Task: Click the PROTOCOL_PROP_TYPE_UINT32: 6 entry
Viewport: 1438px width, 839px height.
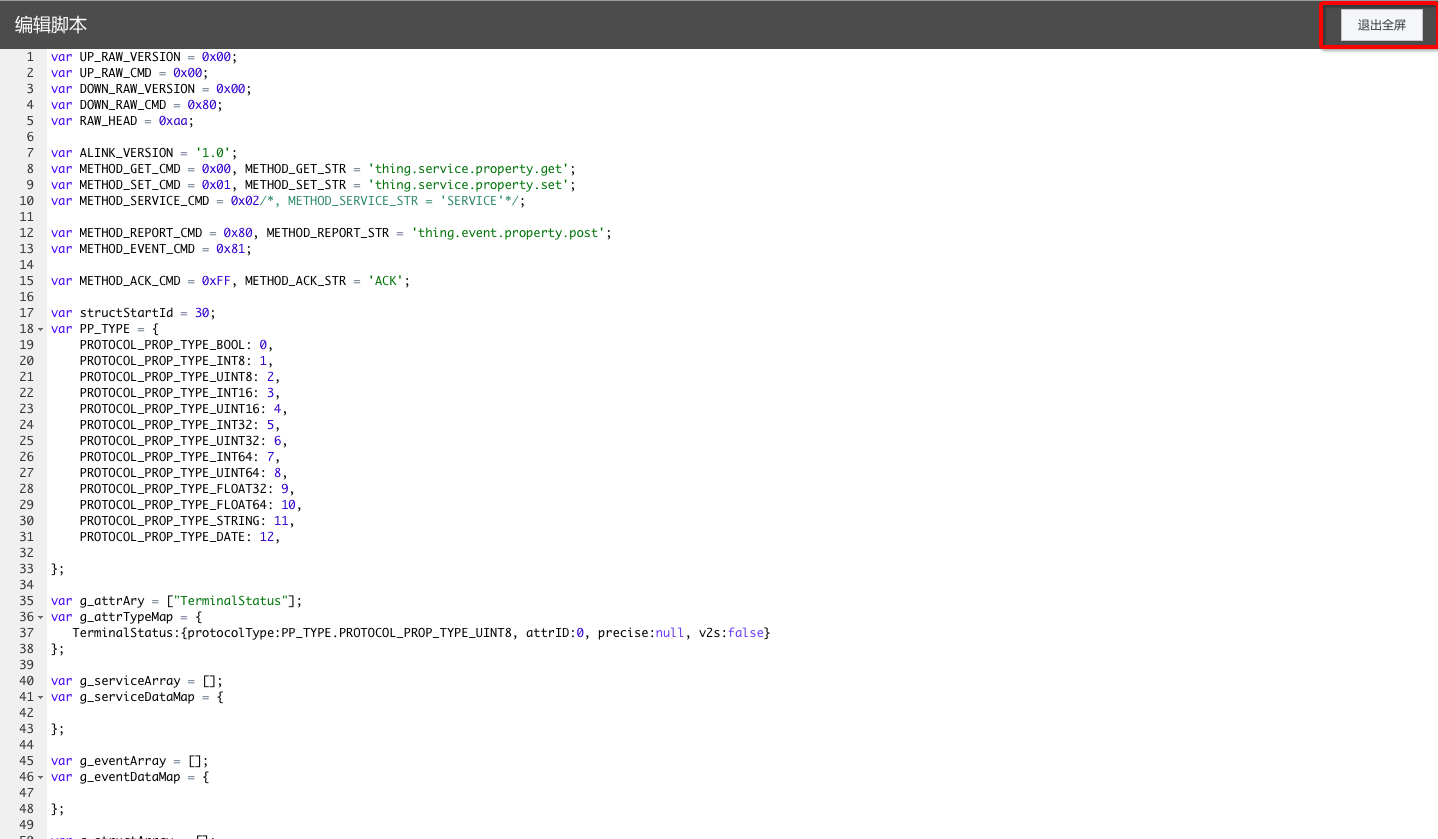Action: point(184,441)
